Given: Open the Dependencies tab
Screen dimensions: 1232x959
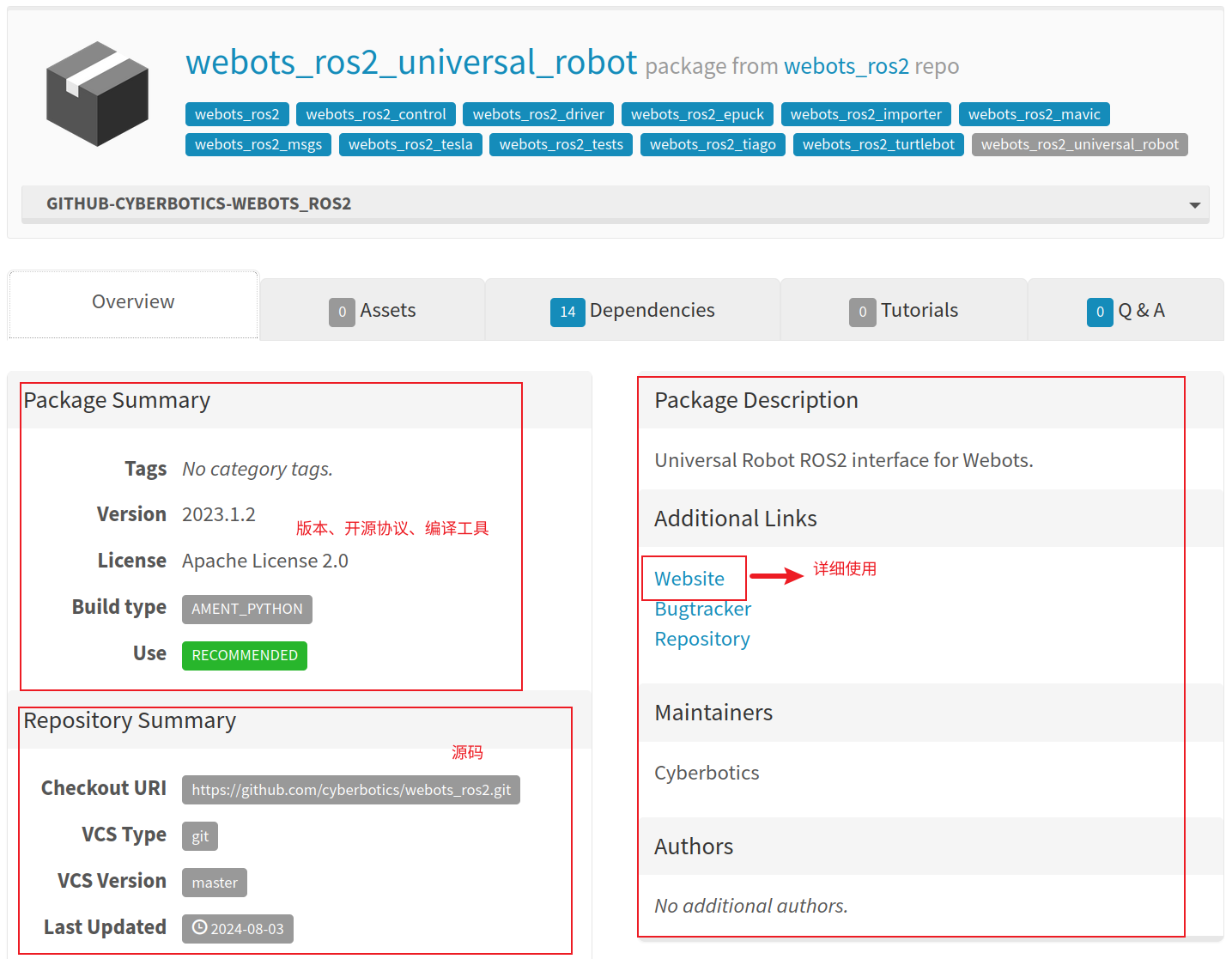Looking at the screenshot, I should click(633, 310).
